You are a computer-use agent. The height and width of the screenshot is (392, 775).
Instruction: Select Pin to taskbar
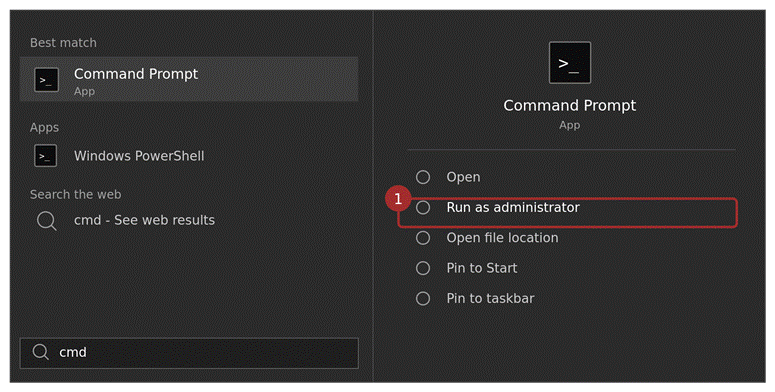coord(490,299)
